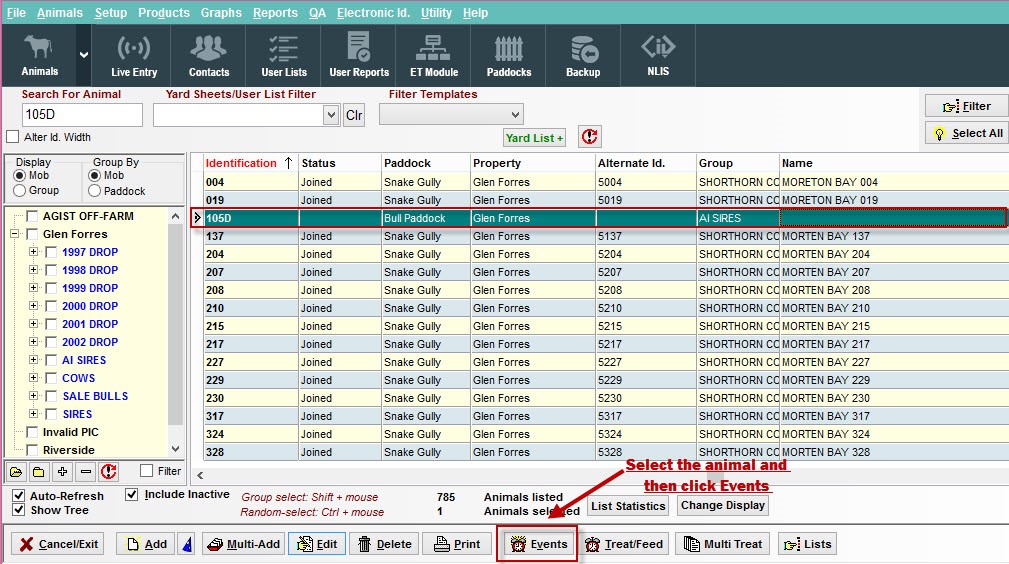The height and width of the screenshot is (564, 1009).
Task: Open the Reports menu
Action: point(275,13)
